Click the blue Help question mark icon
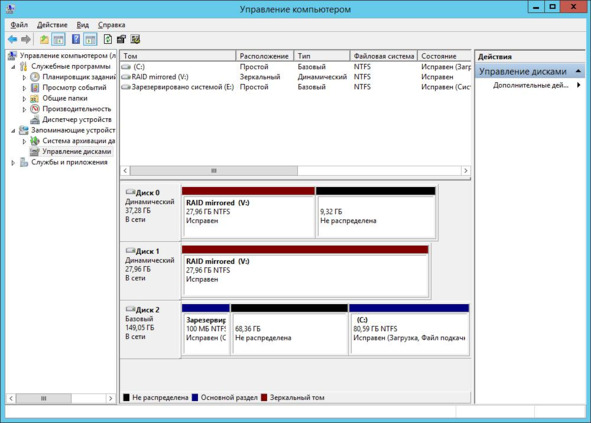591x423 pixels. (76, 39)
